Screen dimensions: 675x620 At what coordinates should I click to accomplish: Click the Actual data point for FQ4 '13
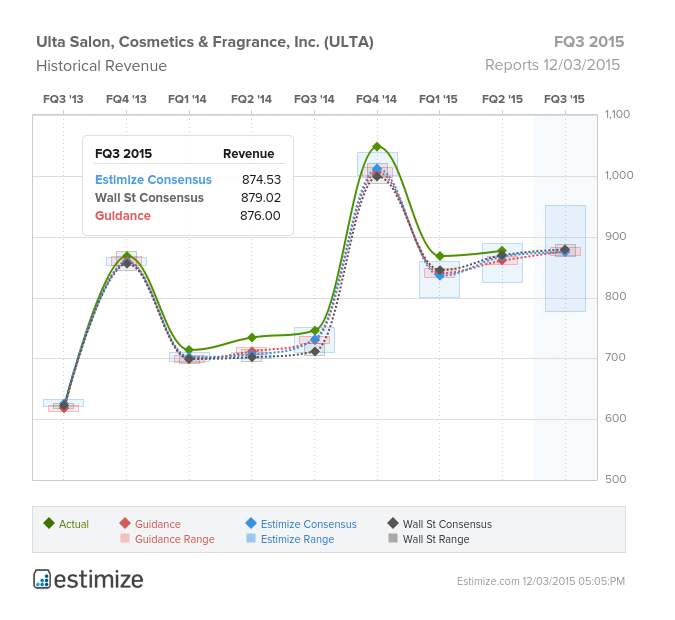[x=127, y=256]
